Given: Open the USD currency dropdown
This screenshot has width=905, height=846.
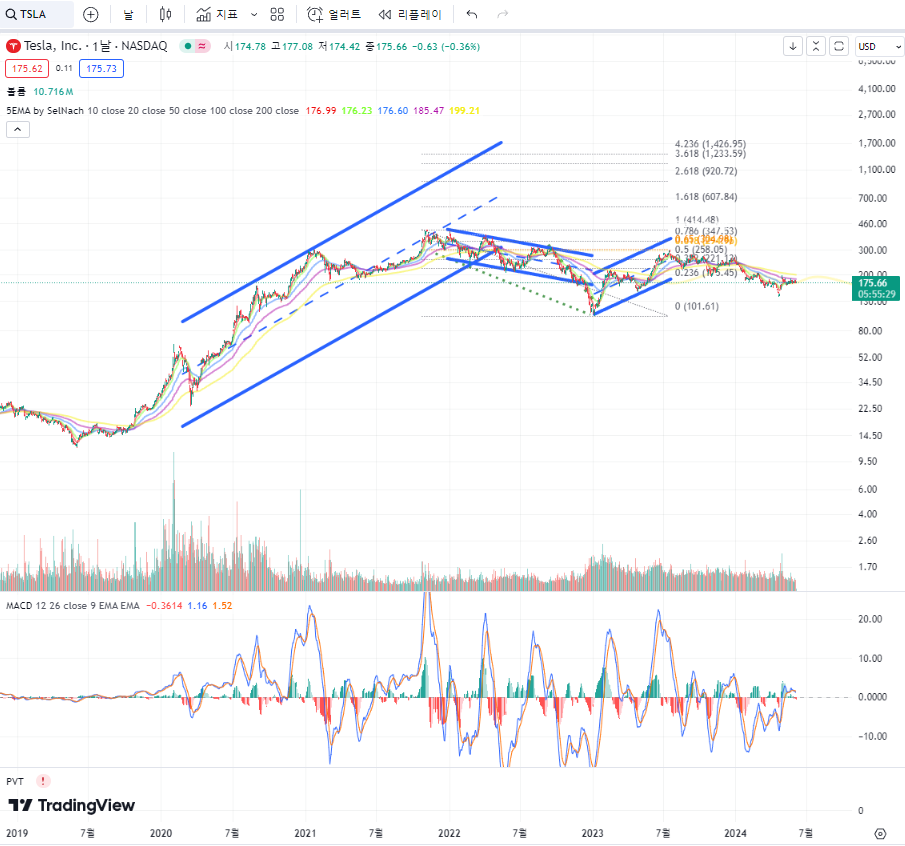Looking at the screenshot, I should [x=879, y=46].
